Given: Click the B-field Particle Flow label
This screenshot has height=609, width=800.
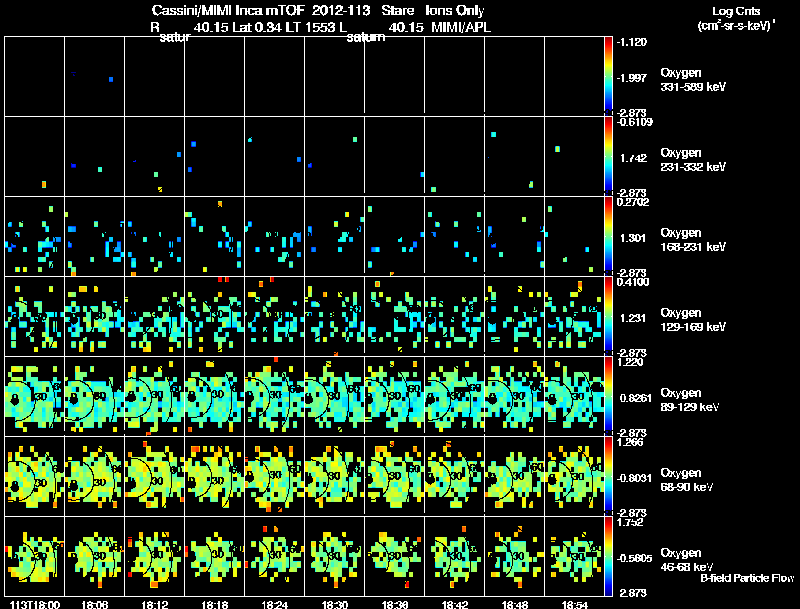Looking at the screenshot, I should coord(747,578).
